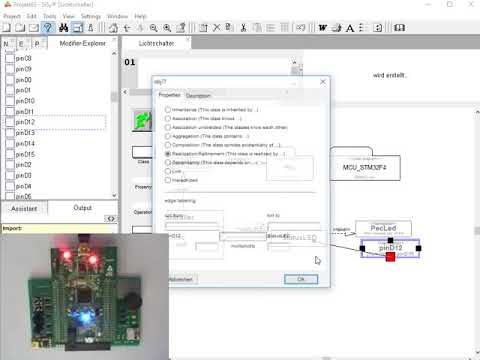Image resolution: width=480 pixels, height=360 pixels.
Task: Click the highlighted question mark help icon
Action: (x=48, y=28)
